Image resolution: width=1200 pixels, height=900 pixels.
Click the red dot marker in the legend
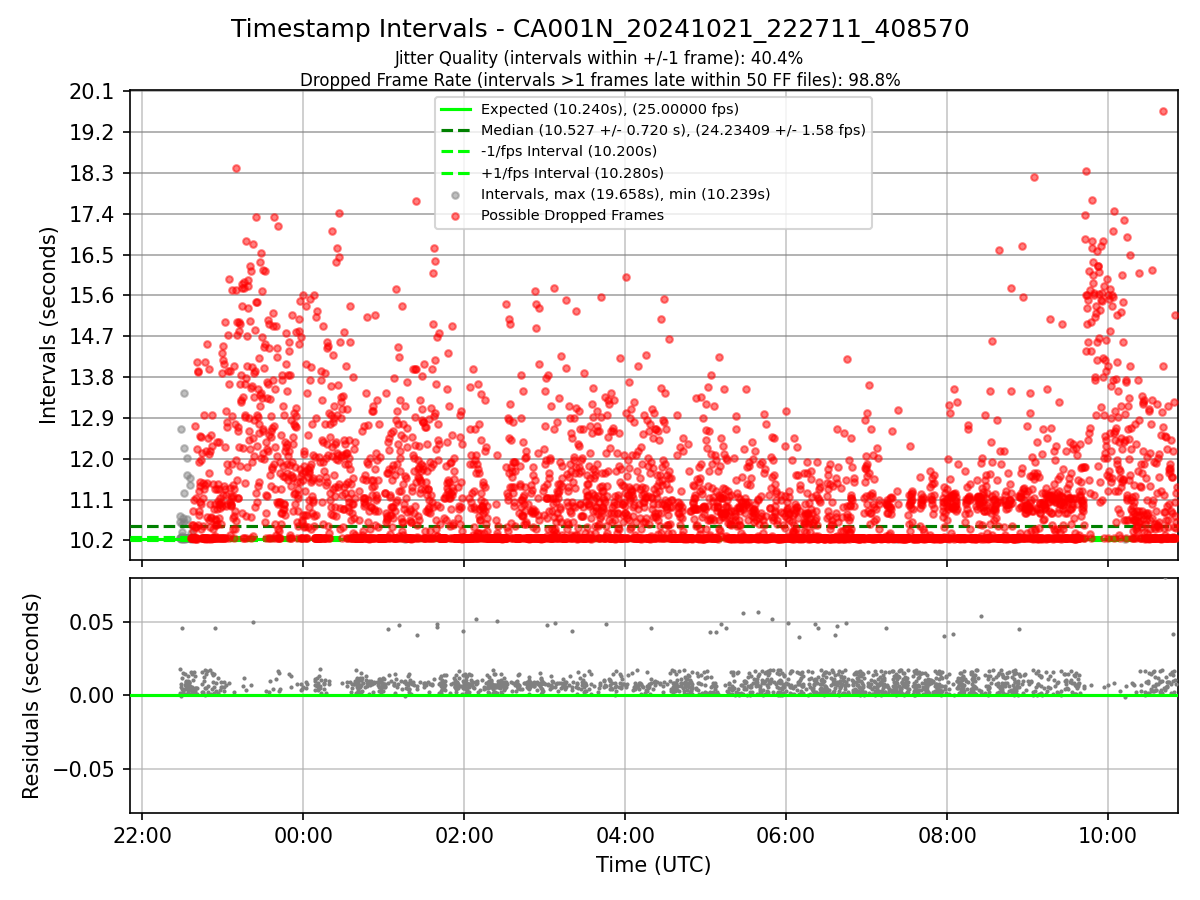coord(456,216)
